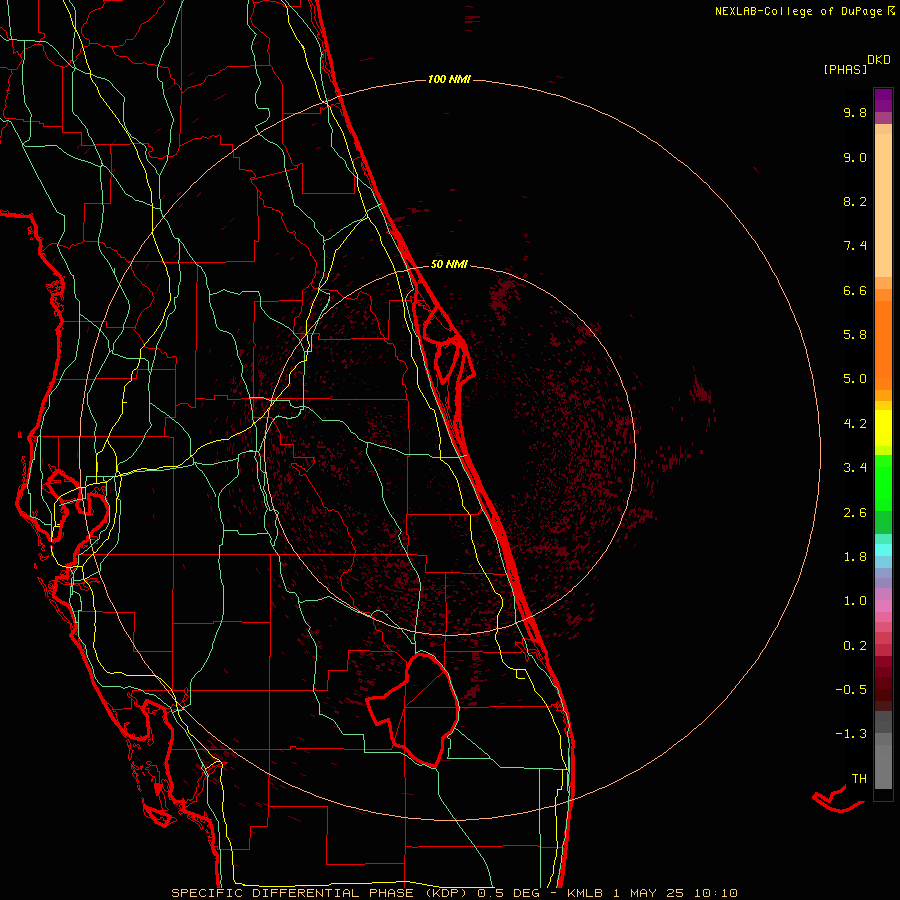Click the DKD legend title

coord(879,60)
